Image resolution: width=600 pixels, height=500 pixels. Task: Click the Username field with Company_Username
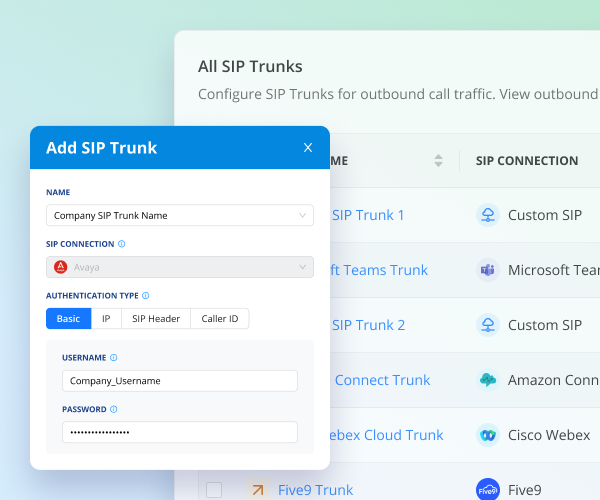tap(180, 381)
